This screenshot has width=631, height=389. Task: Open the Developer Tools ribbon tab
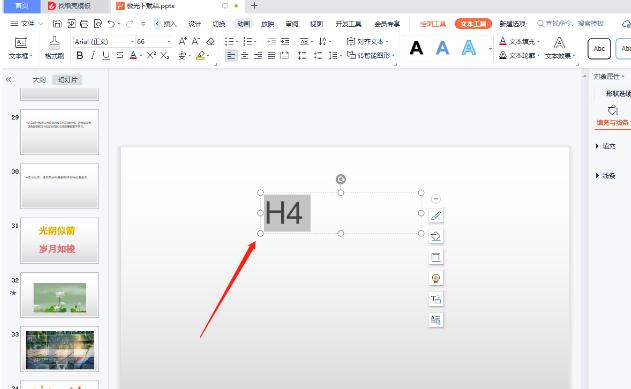(x=348, y=24)
